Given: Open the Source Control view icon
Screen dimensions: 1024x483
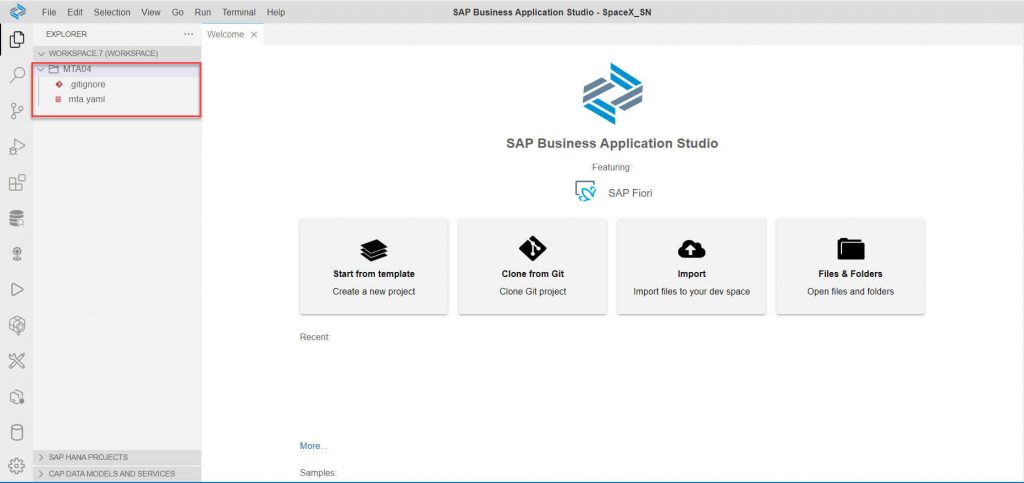Looking at the screenshot, I should click(x=17, y=111).
